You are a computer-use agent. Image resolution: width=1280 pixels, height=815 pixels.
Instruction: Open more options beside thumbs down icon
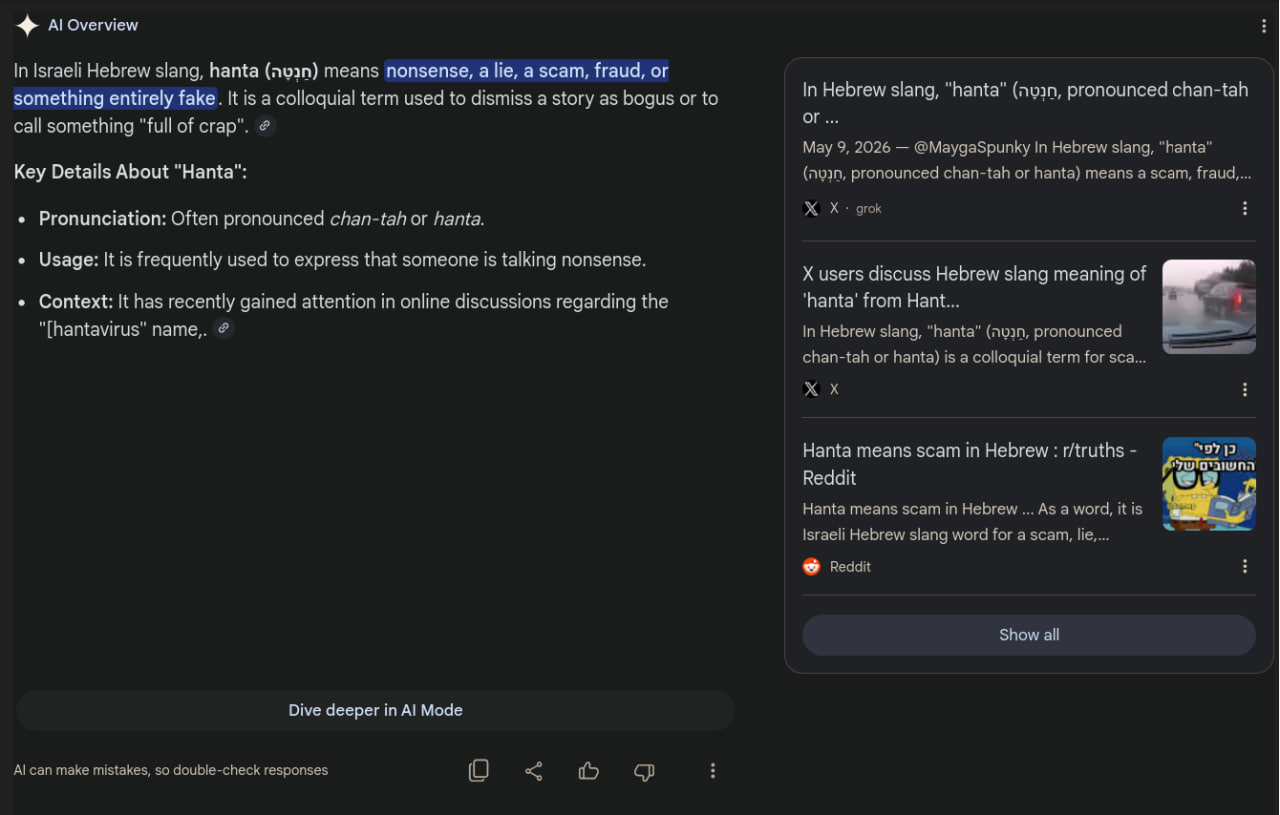(712, 770)
